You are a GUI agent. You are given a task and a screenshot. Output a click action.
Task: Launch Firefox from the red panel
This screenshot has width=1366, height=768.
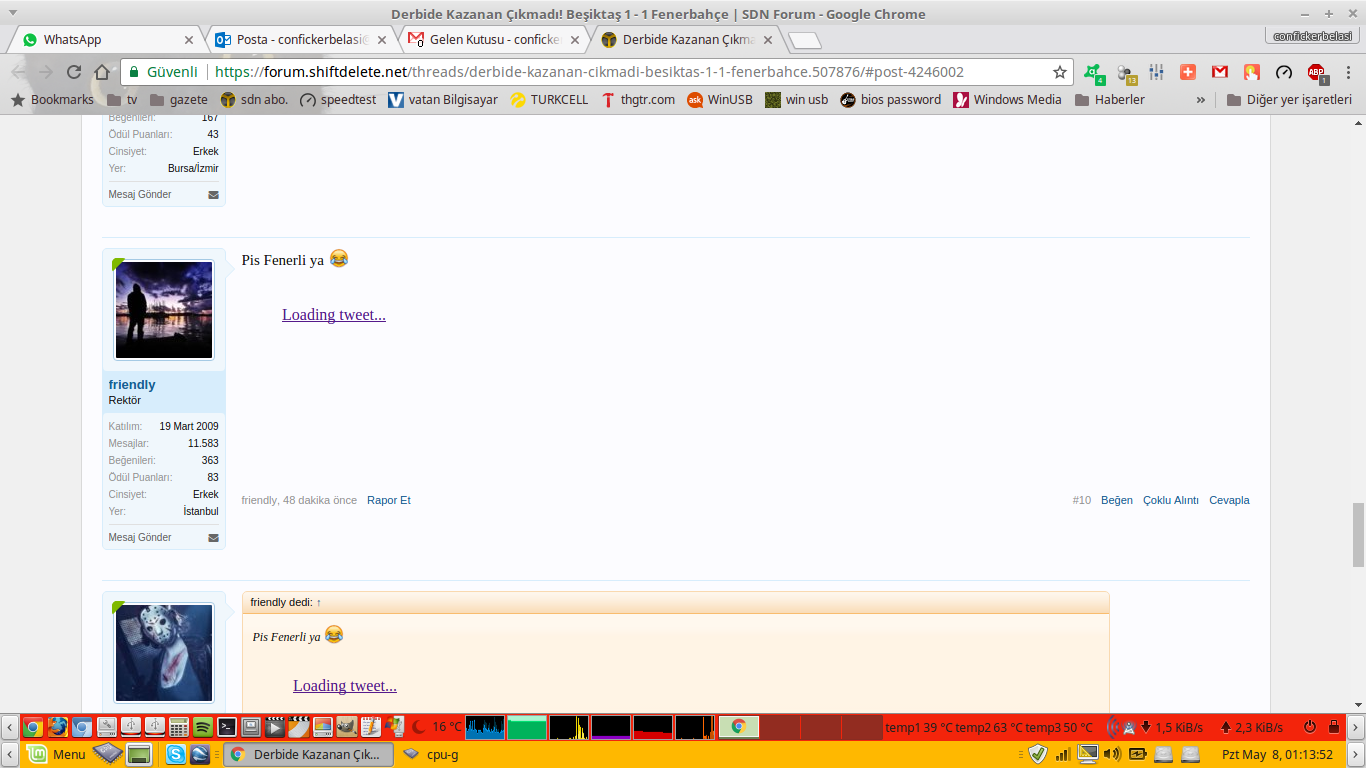tap(57, 727)
